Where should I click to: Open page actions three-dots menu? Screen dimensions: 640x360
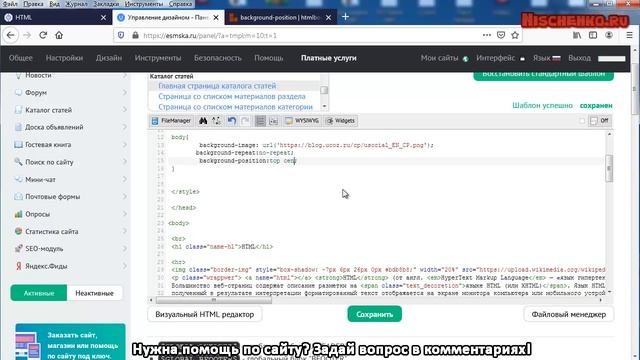point(487,35)
